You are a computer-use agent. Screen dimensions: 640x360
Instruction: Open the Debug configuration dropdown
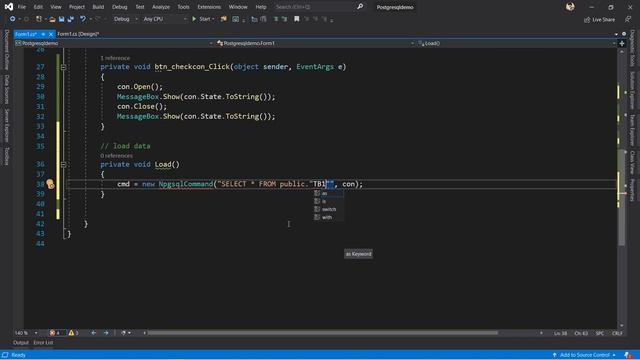pos(125,19)
